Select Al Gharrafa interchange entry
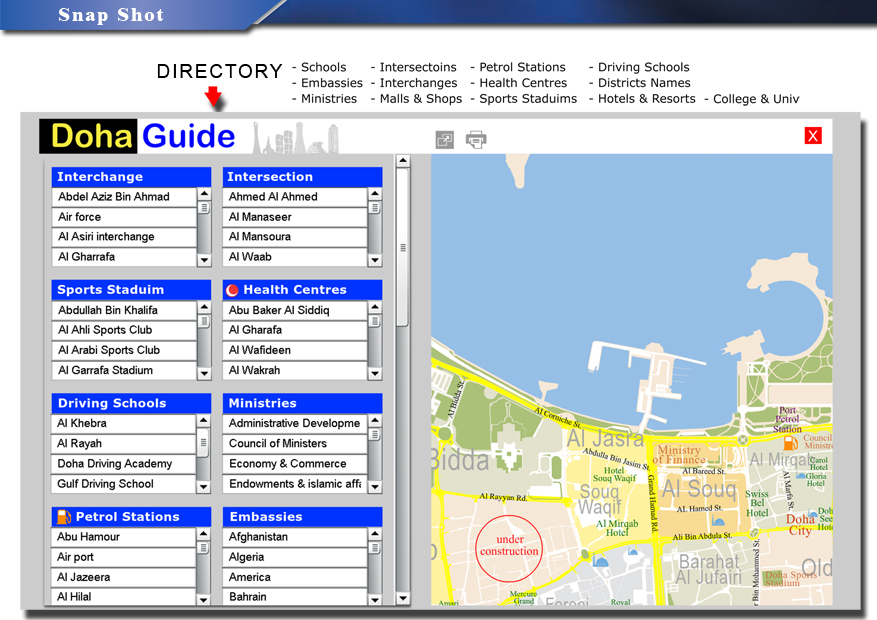The height and width of the screenshot is (620, 877). [x=124, y=257]
